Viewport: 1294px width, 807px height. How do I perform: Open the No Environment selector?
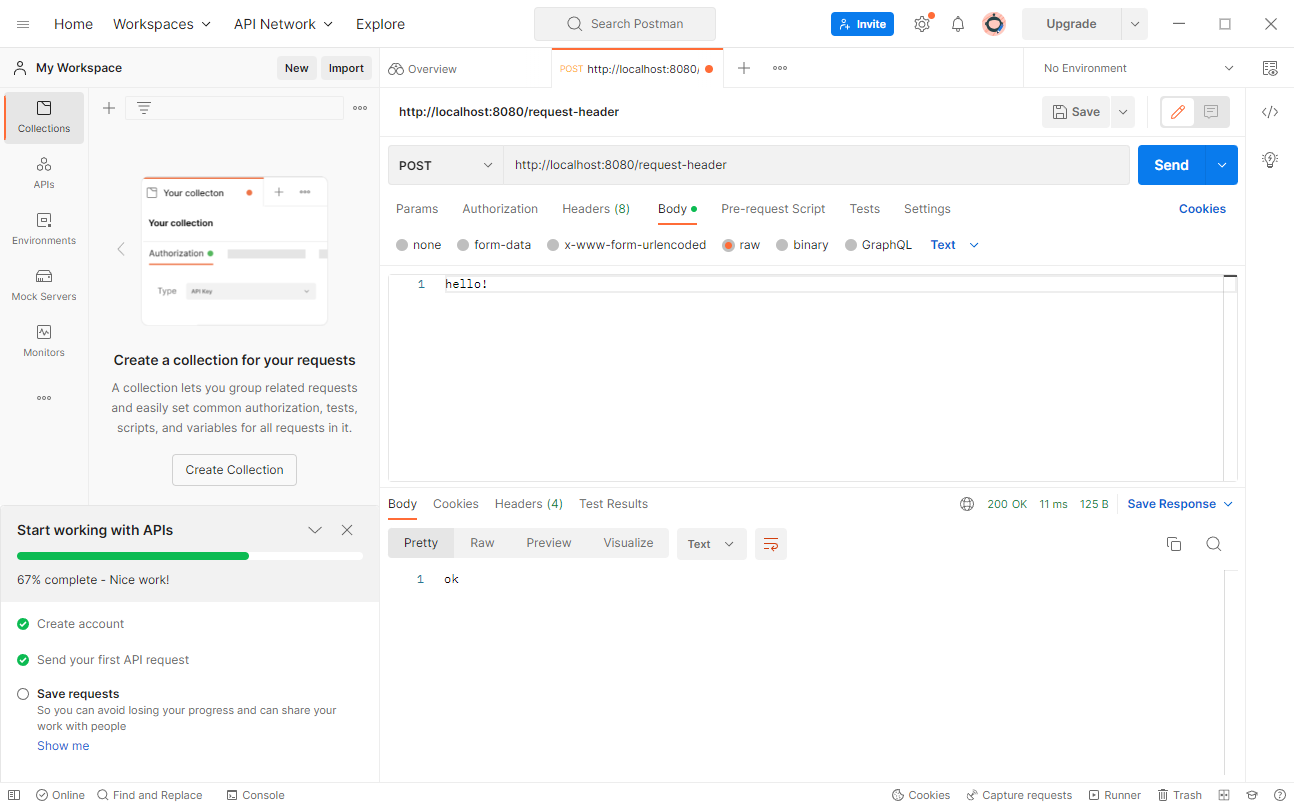click(x=1139, y=68)
